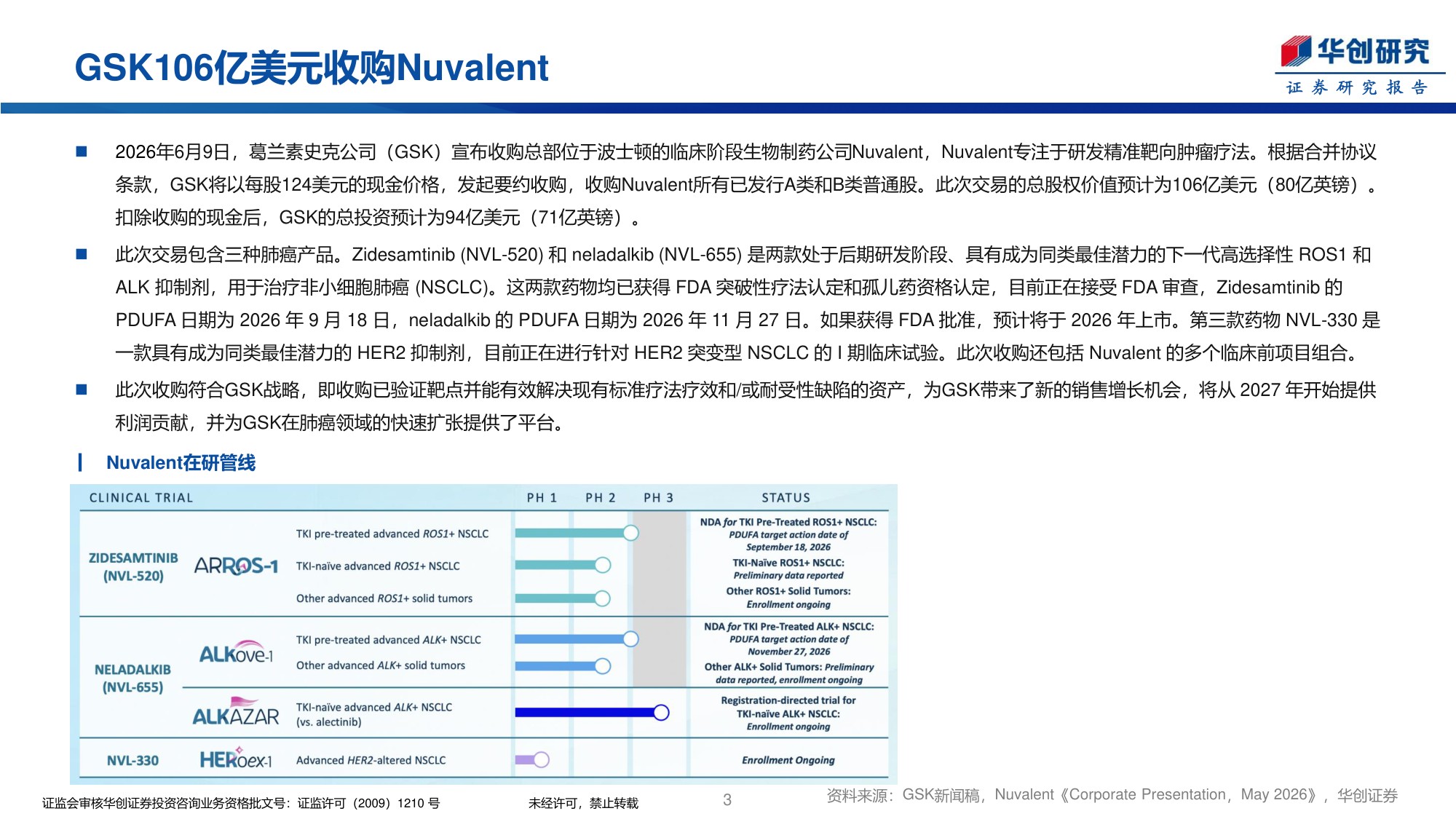Screen dimensions: 1456x819
Task: Click the Enrollment Ongoing status for NVL-330
Action: coord(788,760)
